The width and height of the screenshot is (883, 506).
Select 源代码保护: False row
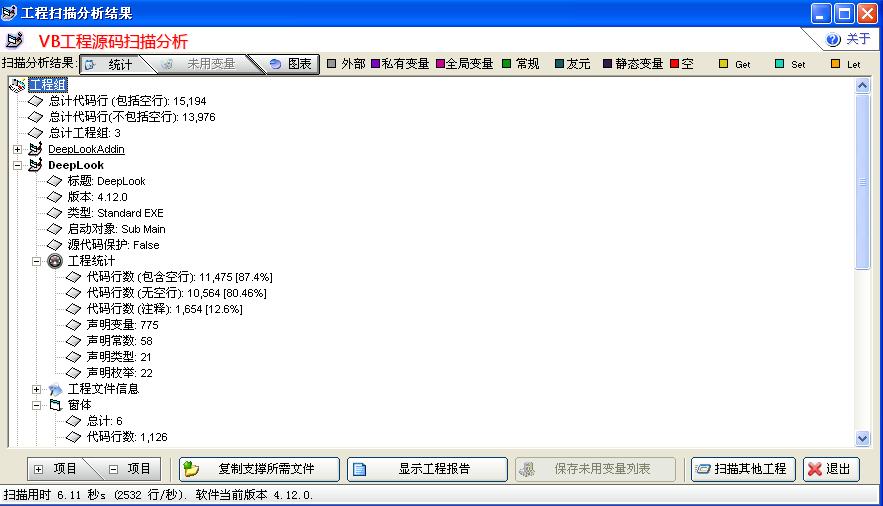[113, 245]
